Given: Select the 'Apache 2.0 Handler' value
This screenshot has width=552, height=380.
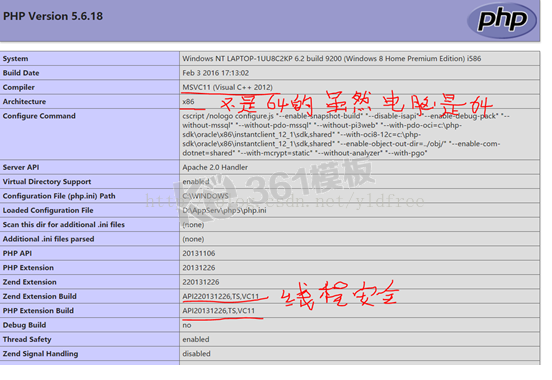Looking at the screenshot, I should (215, 167).
